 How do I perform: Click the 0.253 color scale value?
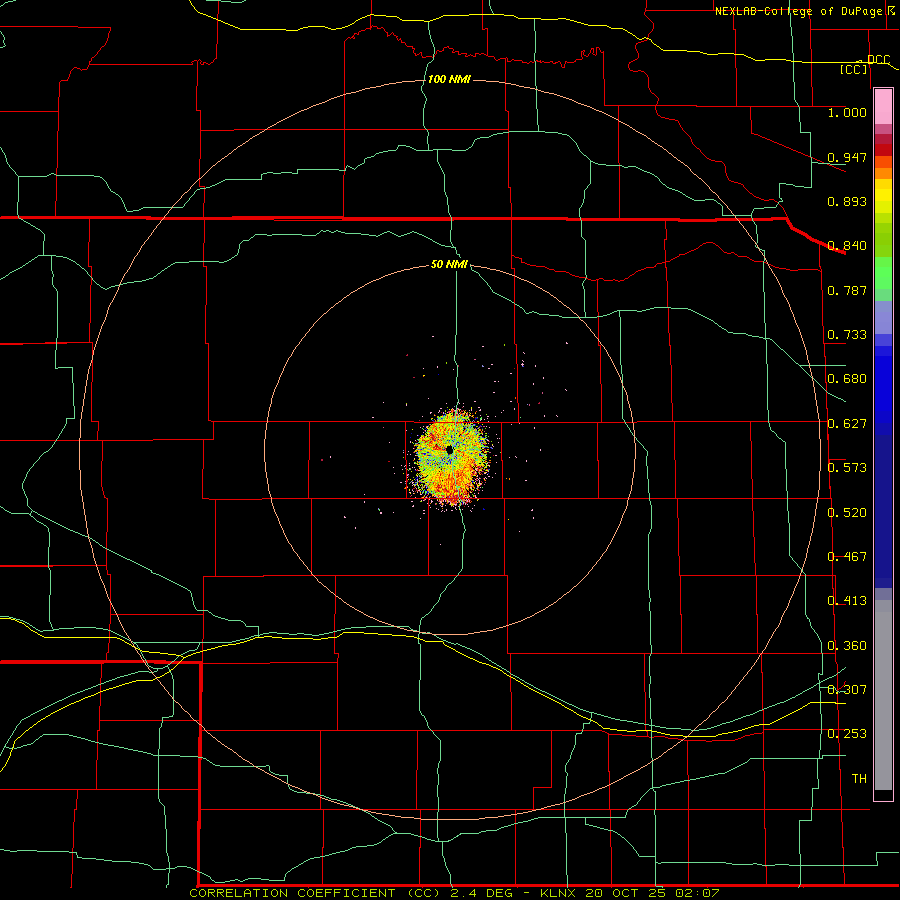tap(847, 734)
